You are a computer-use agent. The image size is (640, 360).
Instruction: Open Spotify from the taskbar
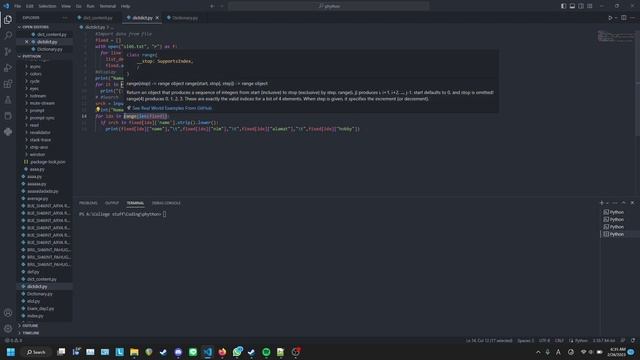[266, 352]
